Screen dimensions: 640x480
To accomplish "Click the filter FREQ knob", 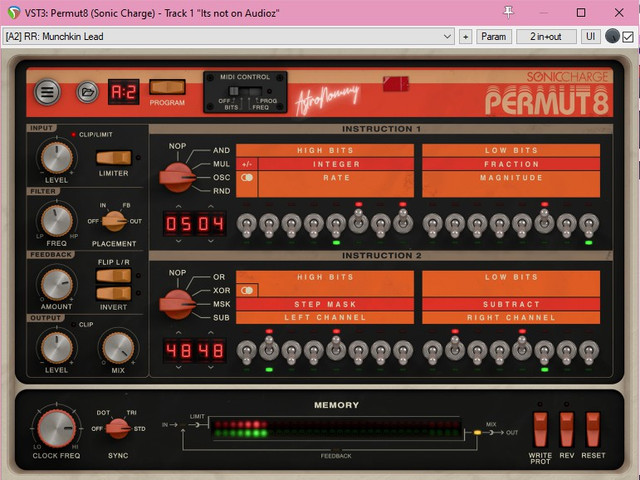I will [x=56, y=221].
